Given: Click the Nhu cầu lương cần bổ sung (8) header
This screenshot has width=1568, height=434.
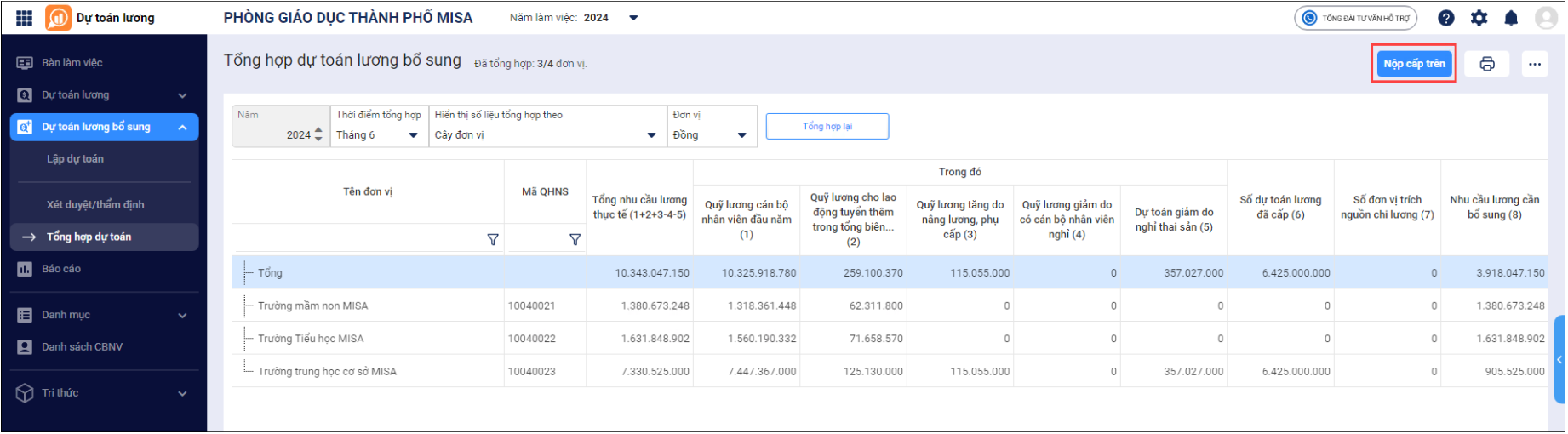Looking at the screenshot, I should point(1494,208).
